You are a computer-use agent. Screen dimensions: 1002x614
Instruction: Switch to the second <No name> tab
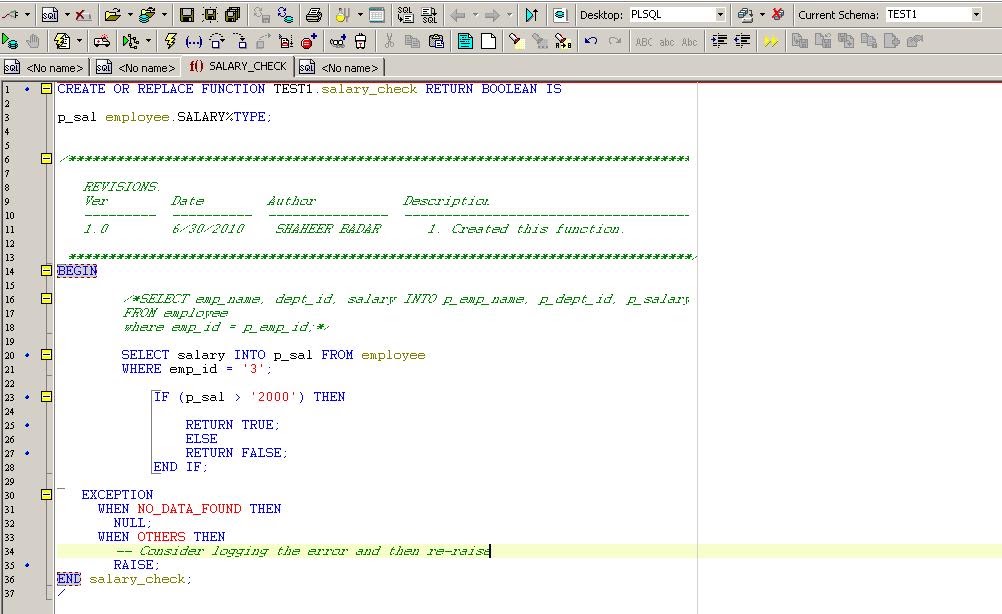click(x=136, y=67)
